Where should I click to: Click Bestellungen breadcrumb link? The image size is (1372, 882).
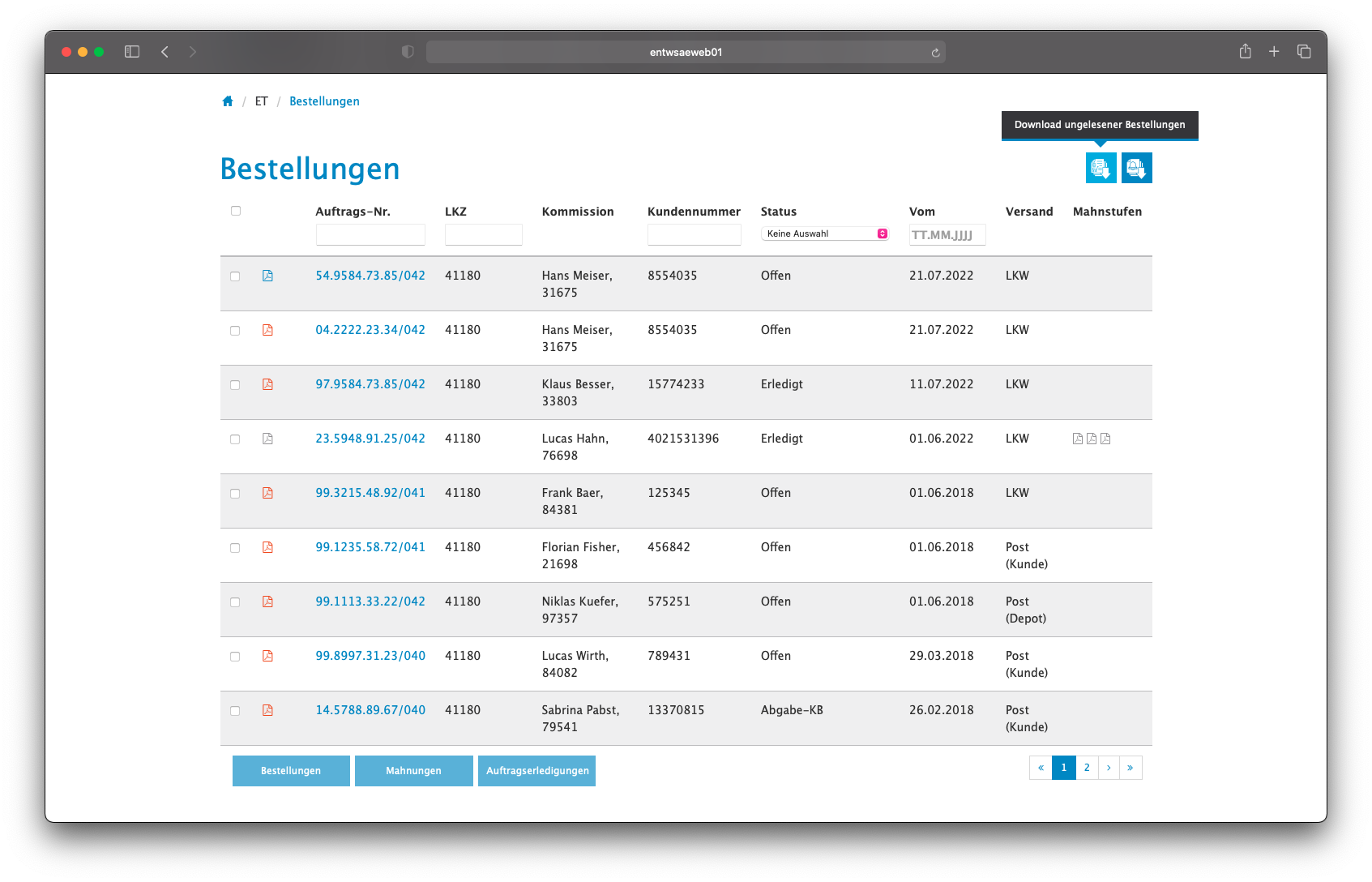pos(324,101)
